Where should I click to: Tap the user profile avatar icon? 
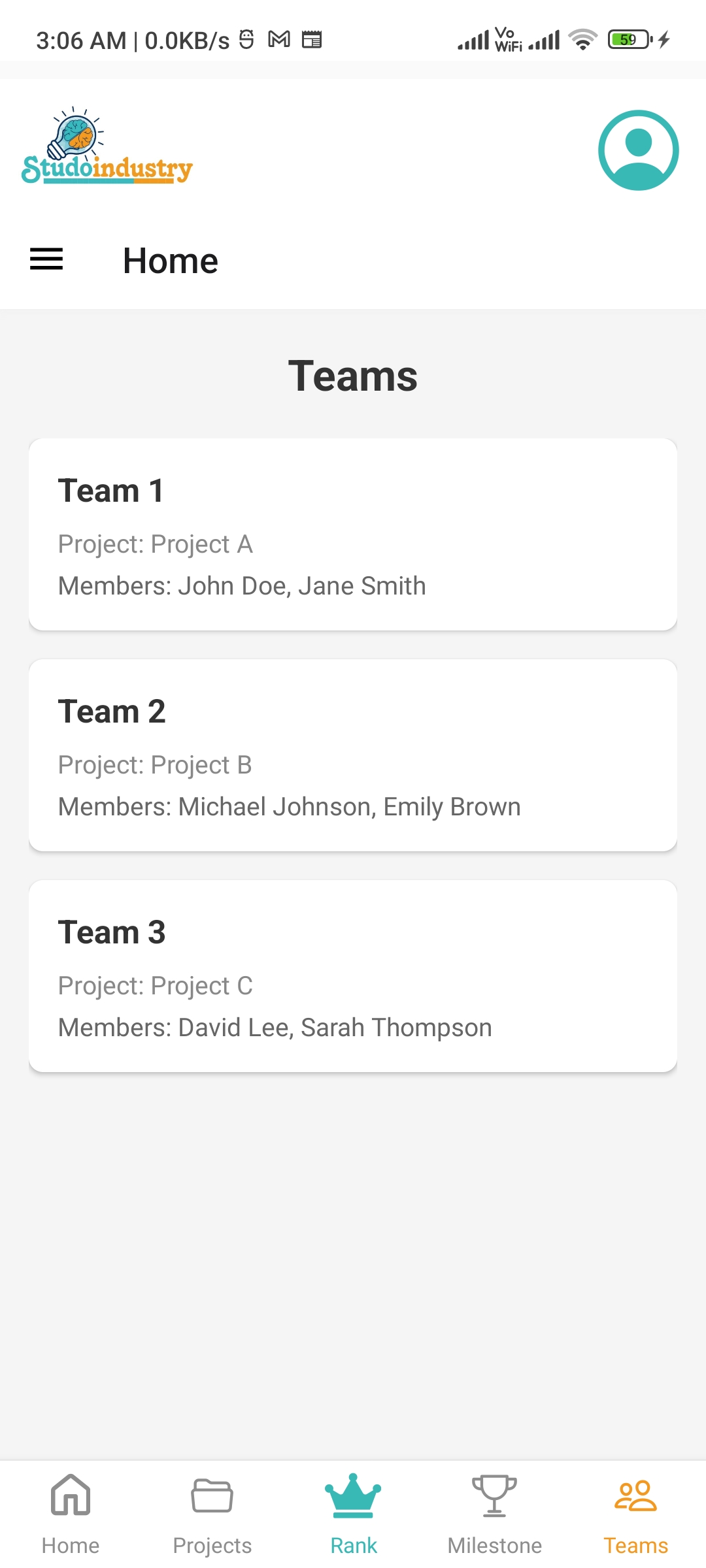[x=638, y=150]
